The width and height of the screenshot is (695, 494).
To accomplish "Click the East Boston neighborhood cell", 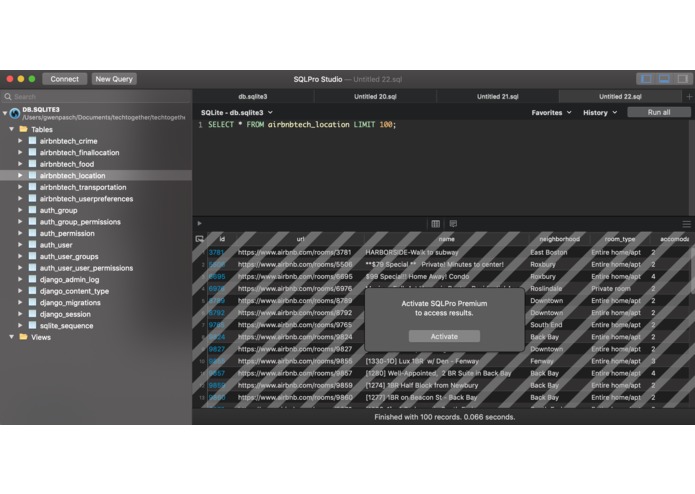I will [549, 252].
